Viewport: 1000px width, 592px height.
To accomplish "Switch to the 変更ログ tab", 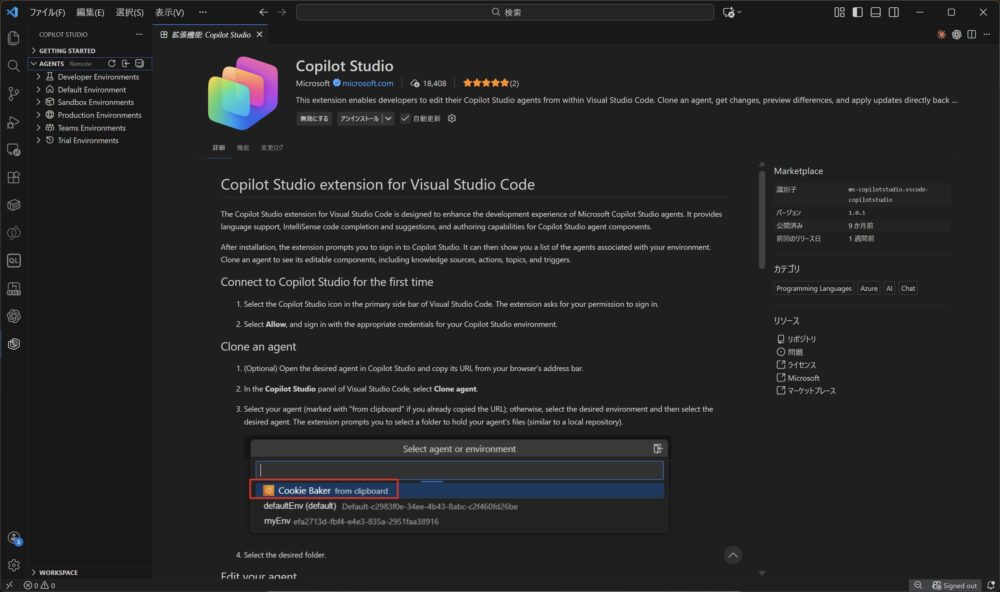I will click(x=272, y=147).
